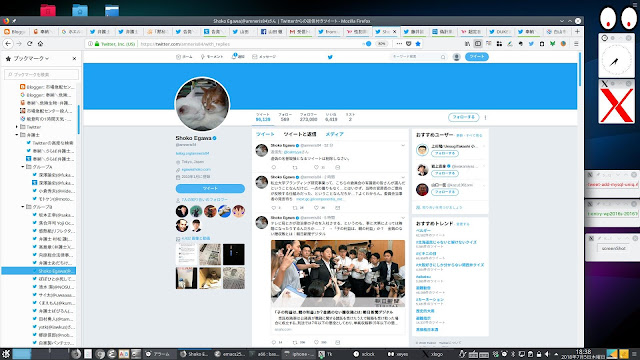The height and width of the screenshot is (360, 640).
Task: Reload the current page
Action: pos(29,44)
